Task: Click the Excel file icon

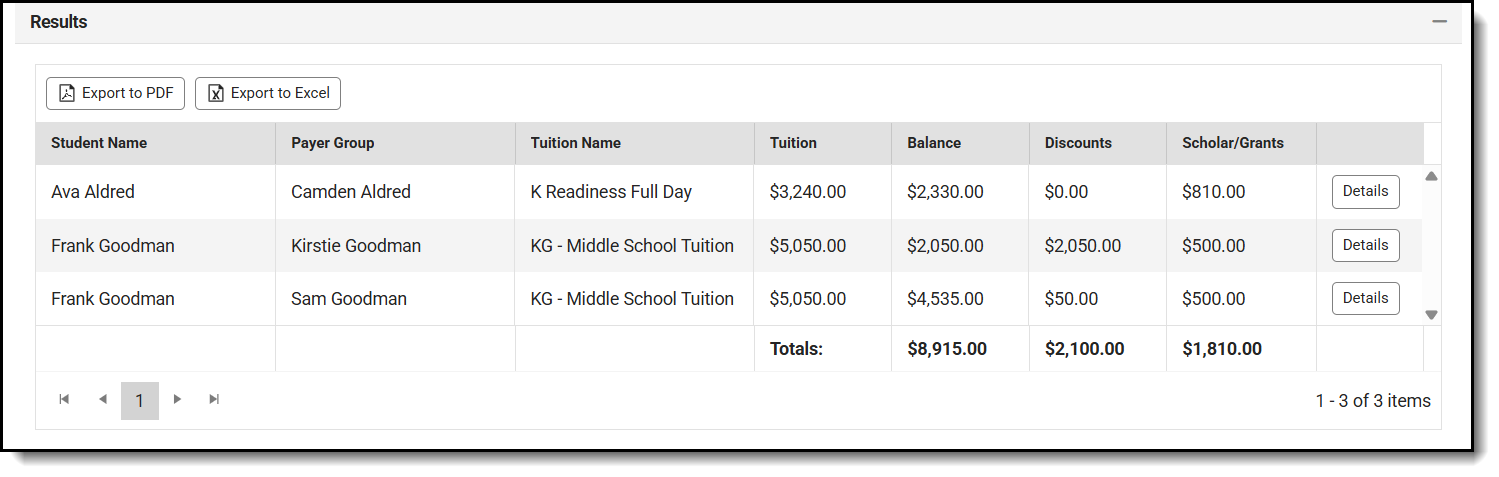Action: coord(215,93)
